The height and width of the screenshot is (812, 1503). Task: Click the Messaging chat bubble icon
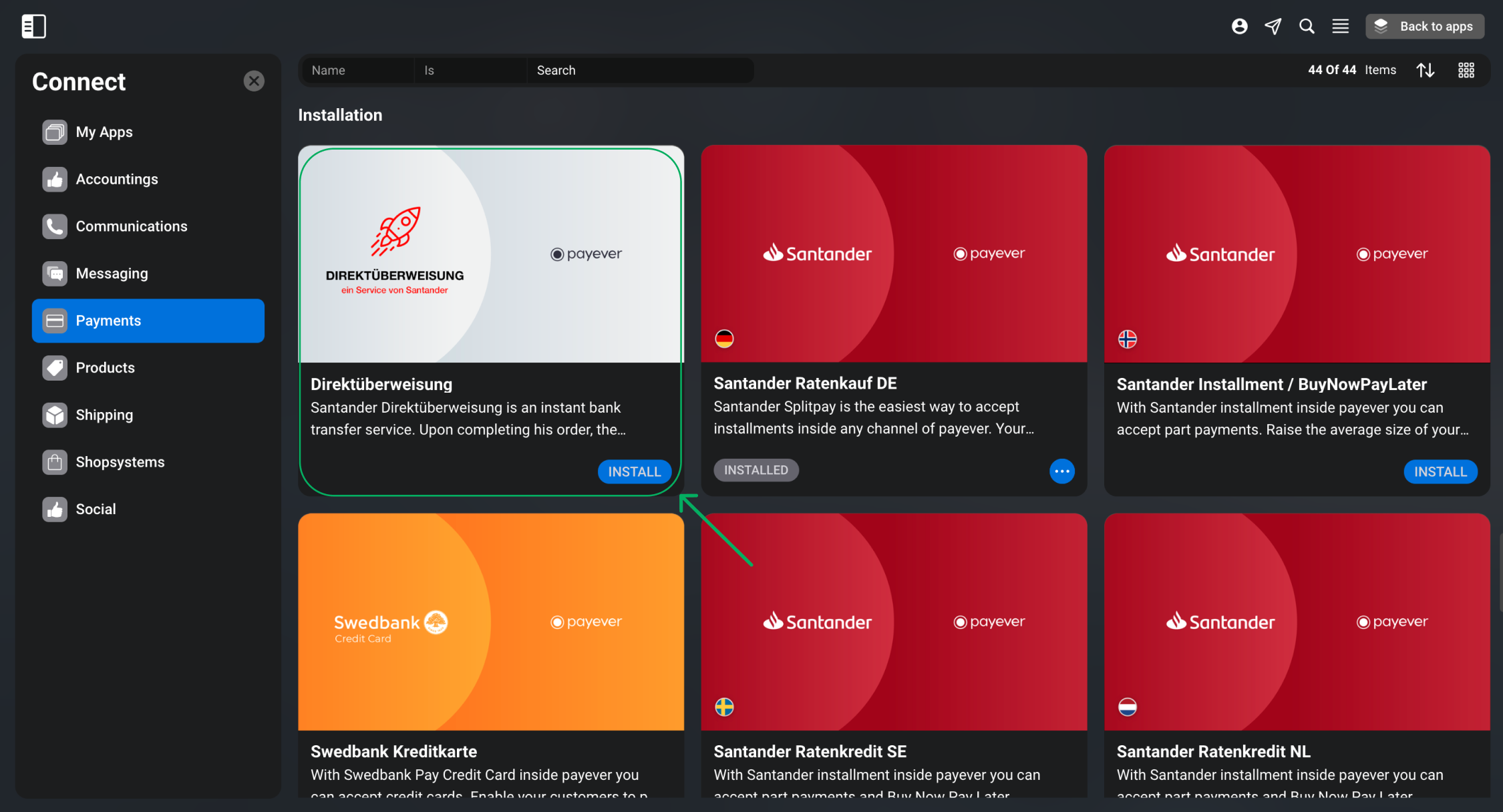(x=55, y=273)
